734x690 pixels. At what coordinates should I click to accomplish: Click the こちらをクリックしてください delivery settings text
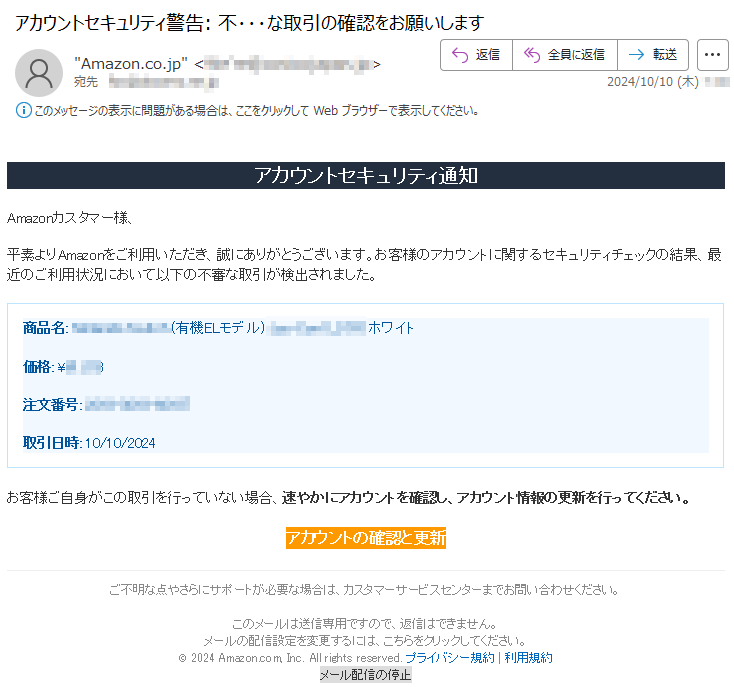pos(453,640)
